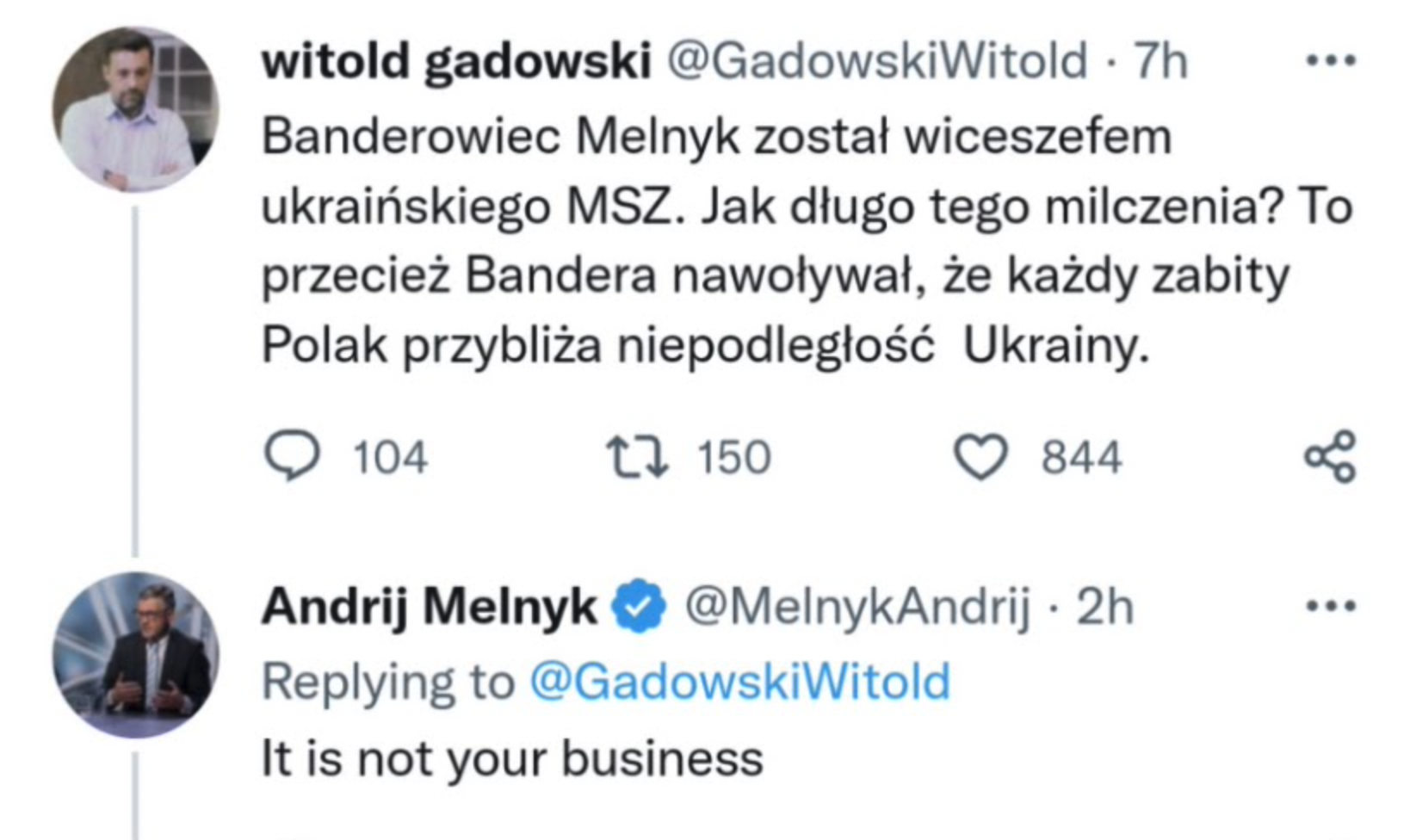Open the 2h timestamp of the reply
1410x840 pixels.
tap(1105, 608)
